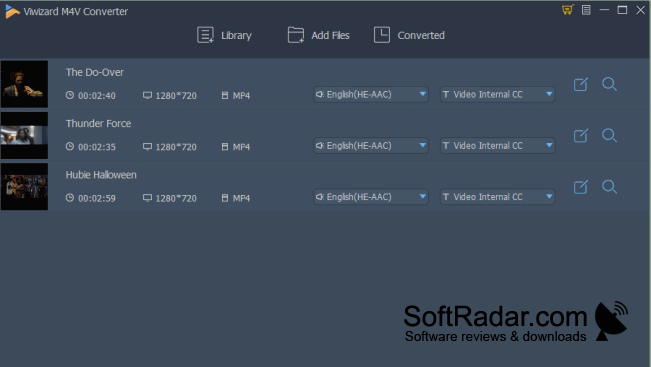This screenshot has height=367, width=651.
Task: Expand audio track dropdown for Thunder Force
Action: click(x=370, y=146)
